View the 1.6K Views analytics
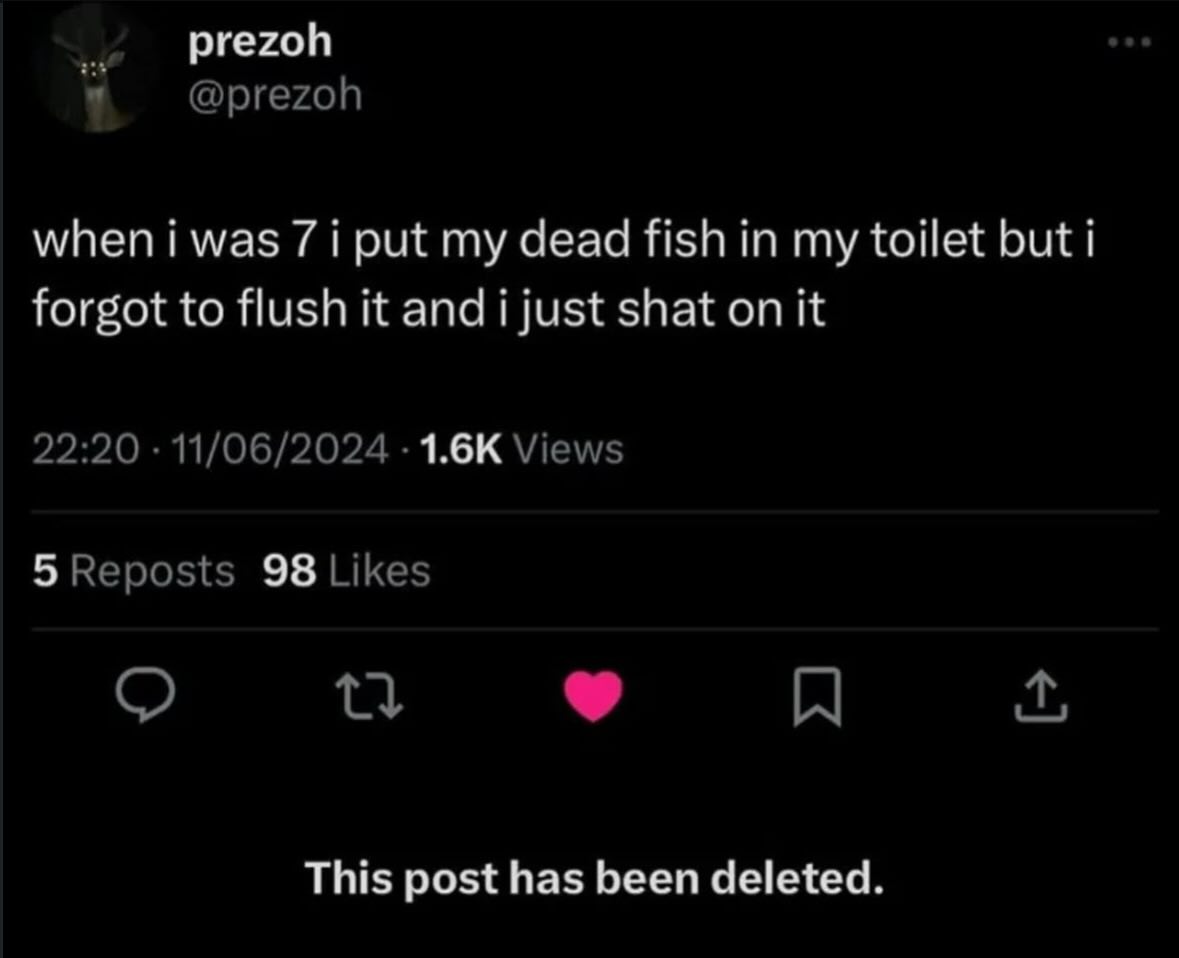The height and width of the screenshot is (958, 1179). pyautogui.click(x=520, y=450)
